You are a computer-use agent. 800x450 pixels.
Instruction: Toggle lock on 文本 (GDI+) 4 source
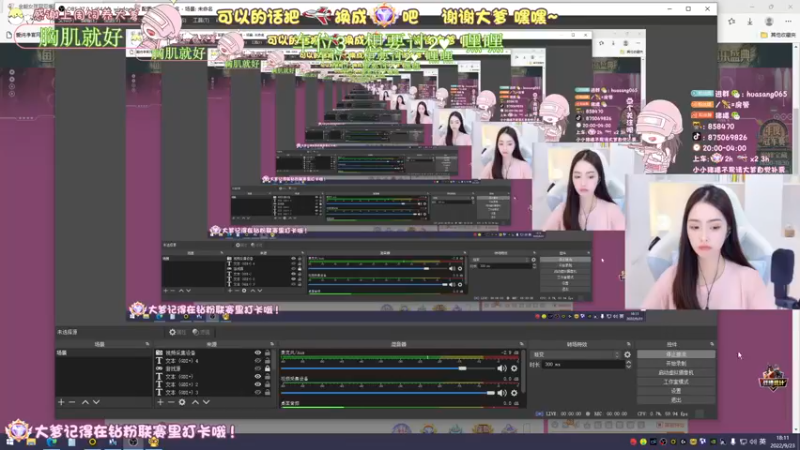tap(267, 361)
